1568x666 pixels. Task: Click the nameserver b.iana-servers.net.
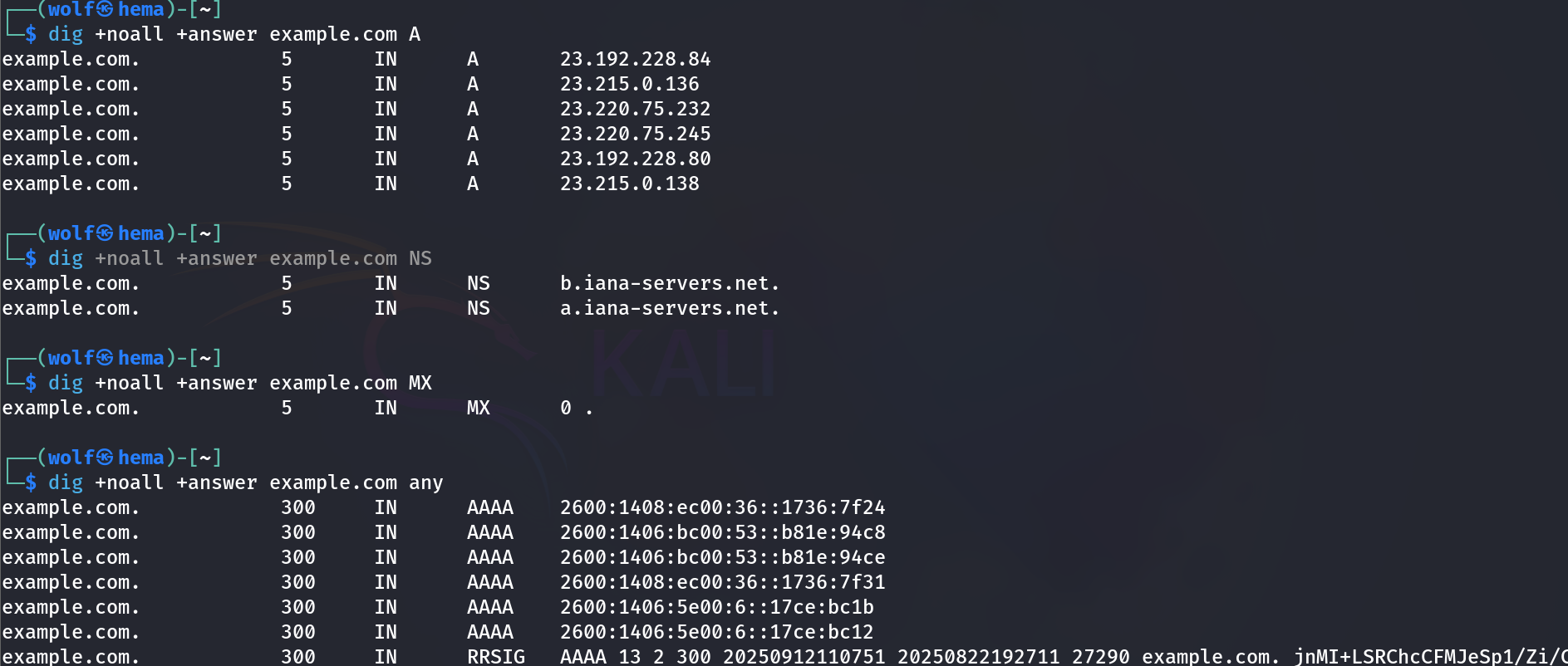tap(669, 284)
